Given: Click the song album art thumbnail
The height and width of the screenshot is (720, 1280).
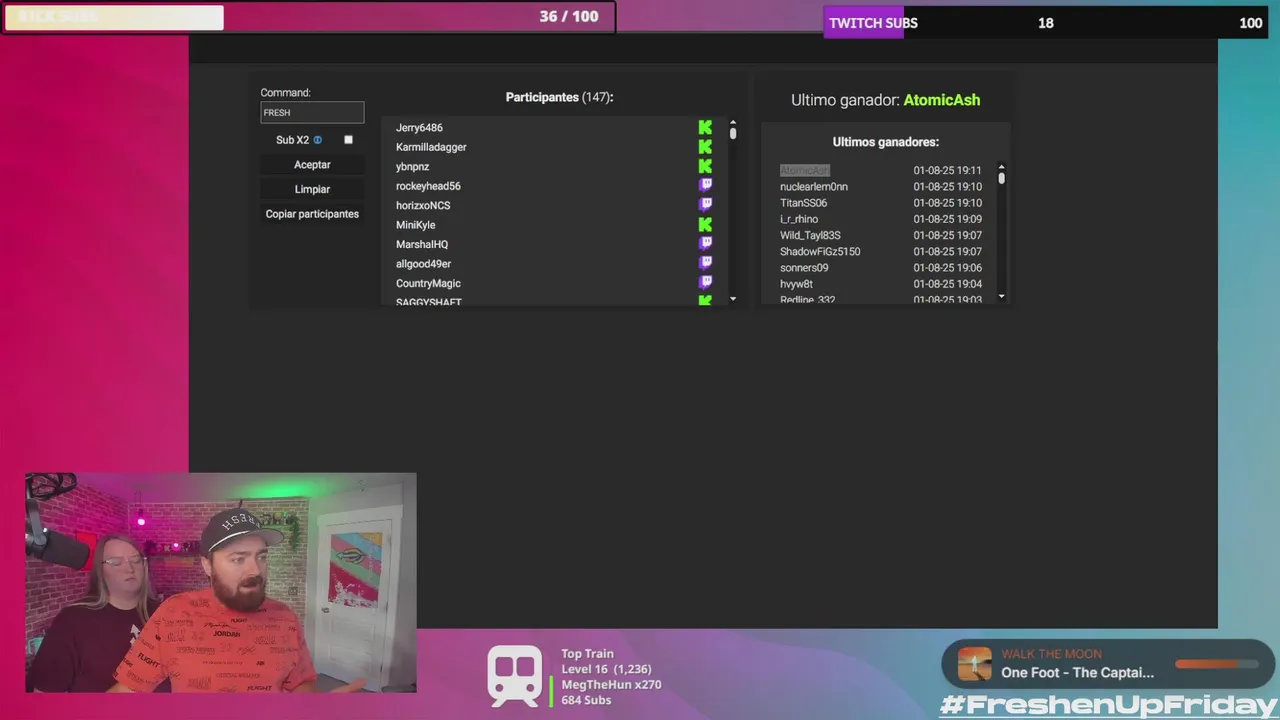Looking at the screenshot, I should [974, 664].
